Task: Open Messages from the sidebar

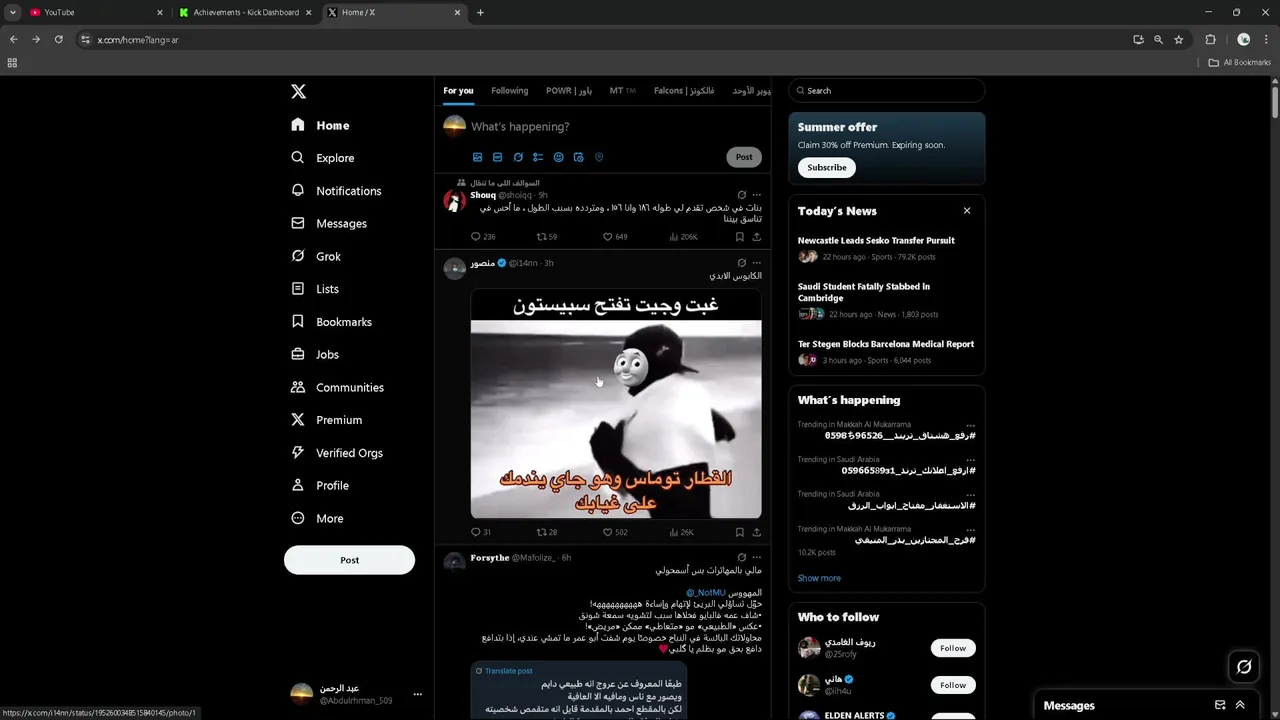Action: click(329, 224)
